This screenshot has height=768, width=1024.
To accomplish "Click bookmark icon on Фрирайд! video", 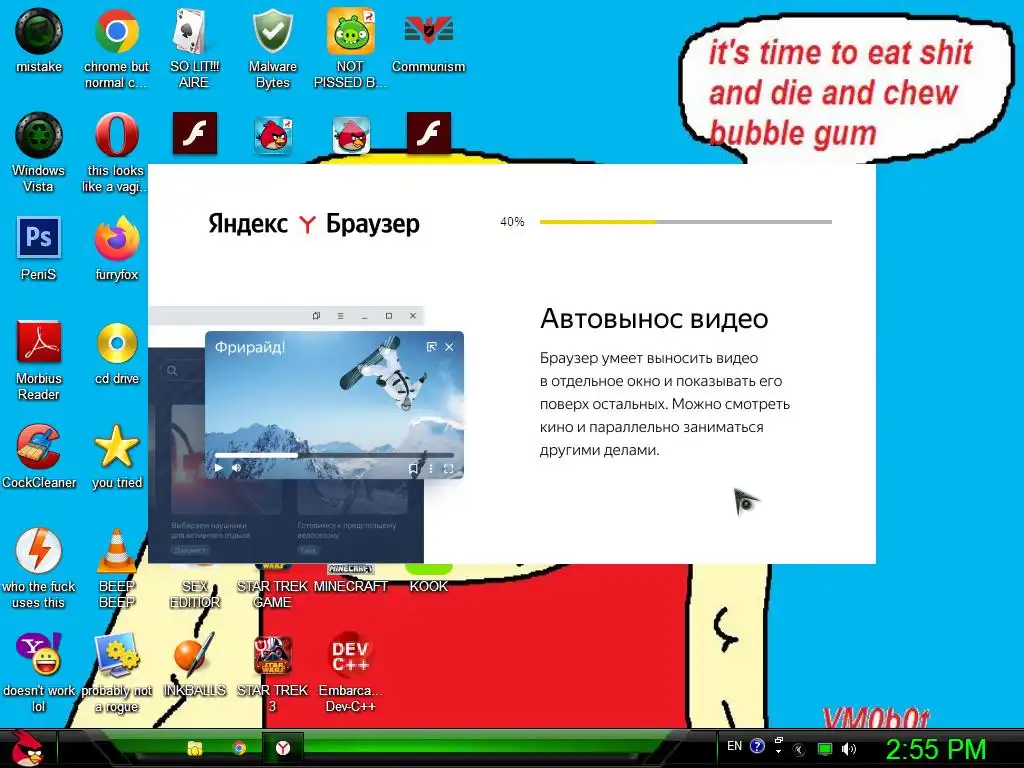I will tap(413, 469).
